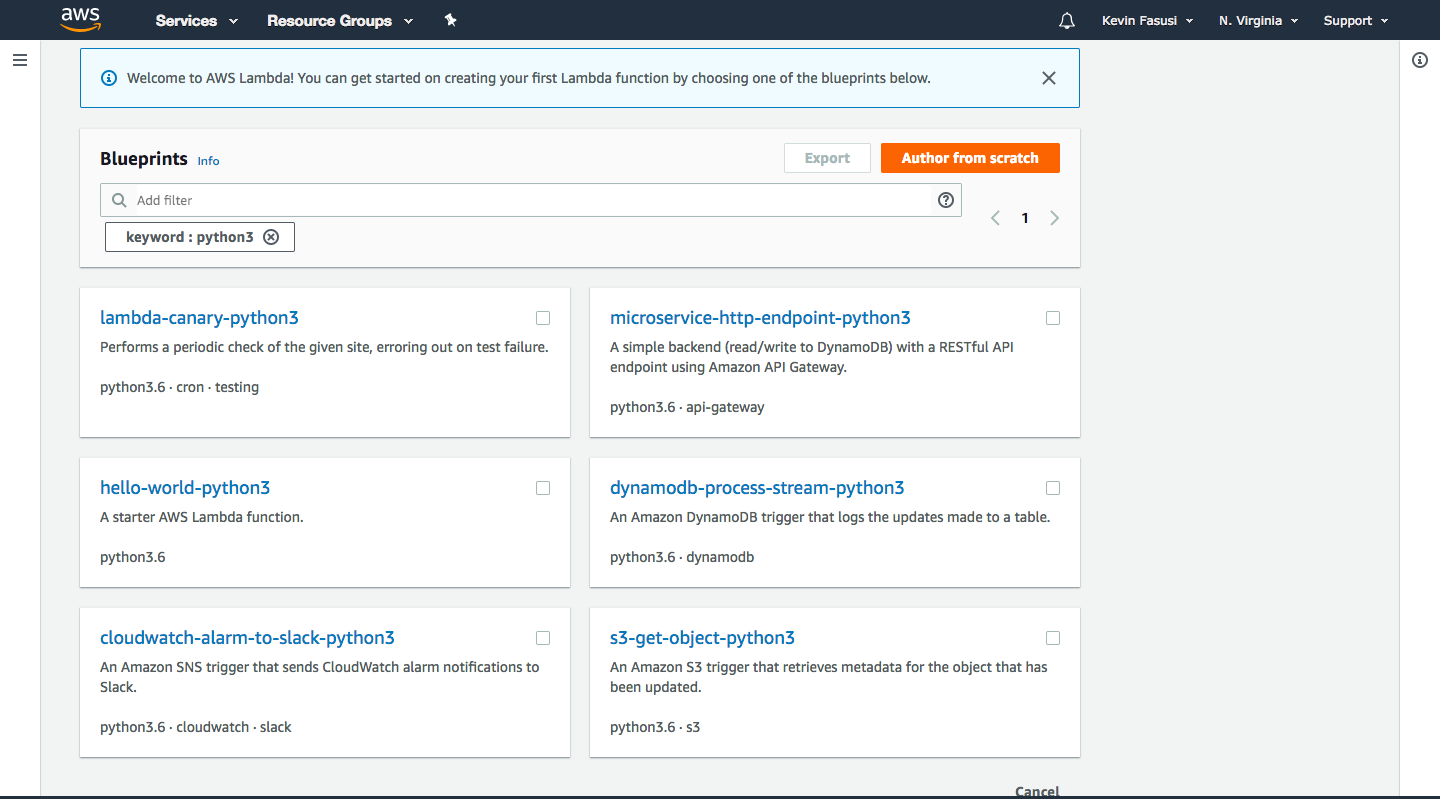This screenshot has width=1440, height=799.
Task: Click the Add filter input field
Action: pos(530,200)
